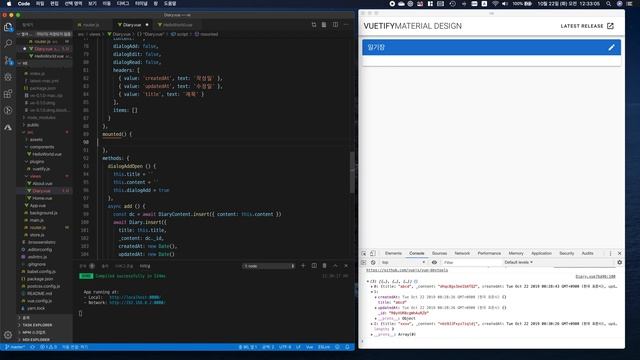The height and width of the screenshot is (360, 640).
Task: Switch to the Network tab in DevTools
Action: pyautogui.click(x=462, y=253)
